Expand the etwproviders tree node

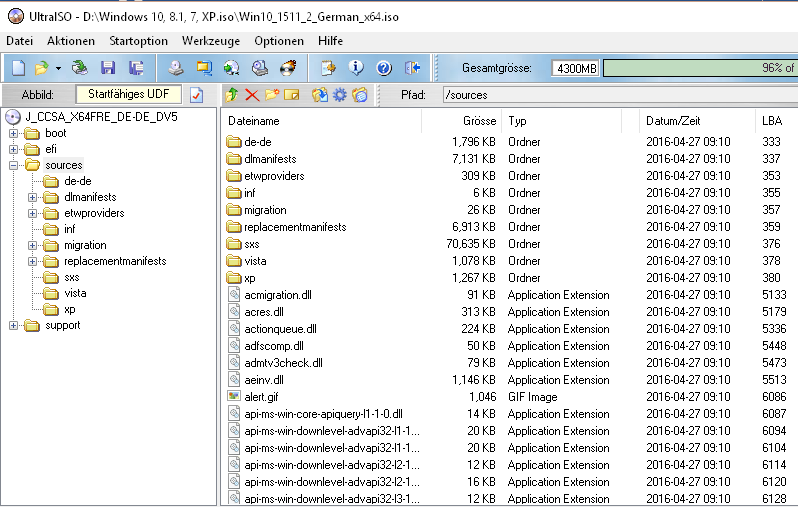click(32, 214)
